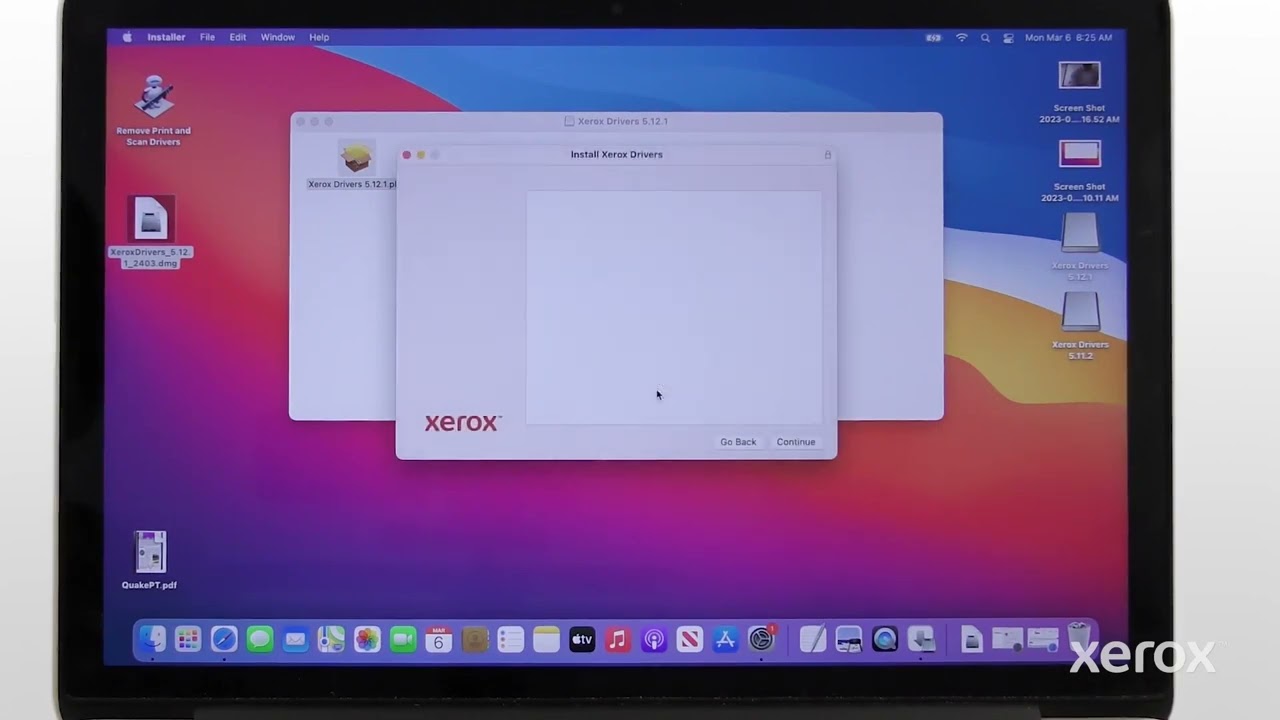Open the Apple menu
Viewport: 1280px width, 720px height.
click(127, 37)
